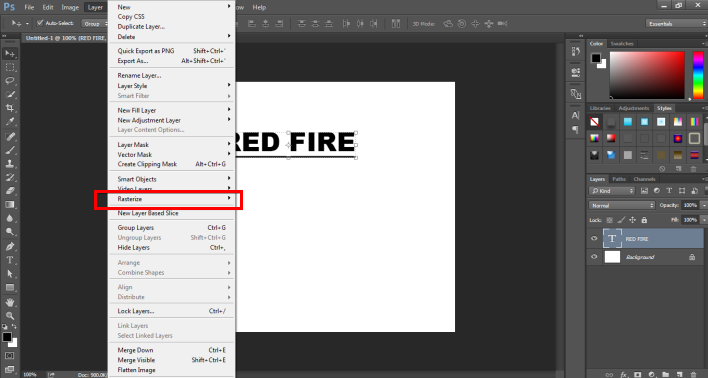The width and height of the screenshot is (708, 378).
Task: Open the History panel icon
Action: 575,51
